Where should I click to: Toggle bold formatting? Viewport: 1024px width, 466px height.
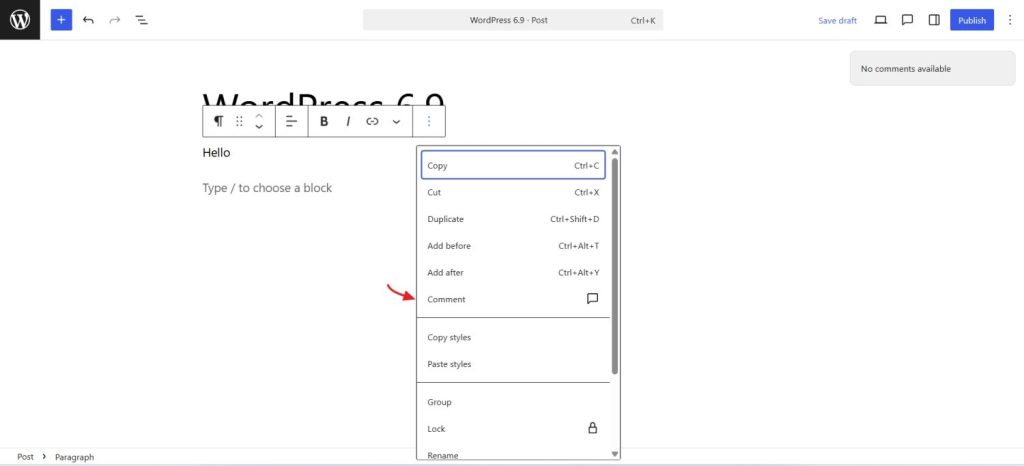(x=324, y=121)
